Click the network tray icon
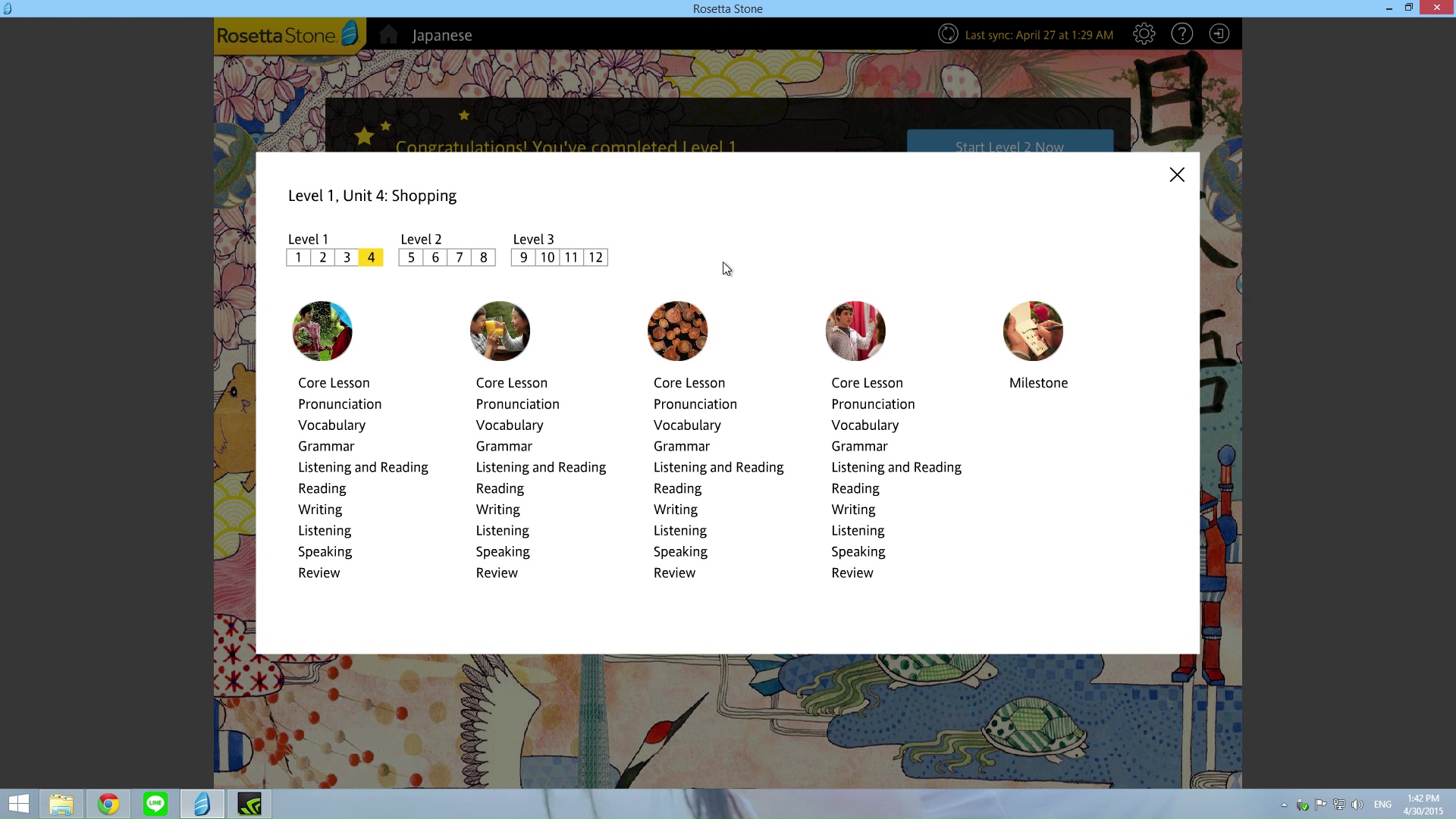 (x=1339, y=805)
